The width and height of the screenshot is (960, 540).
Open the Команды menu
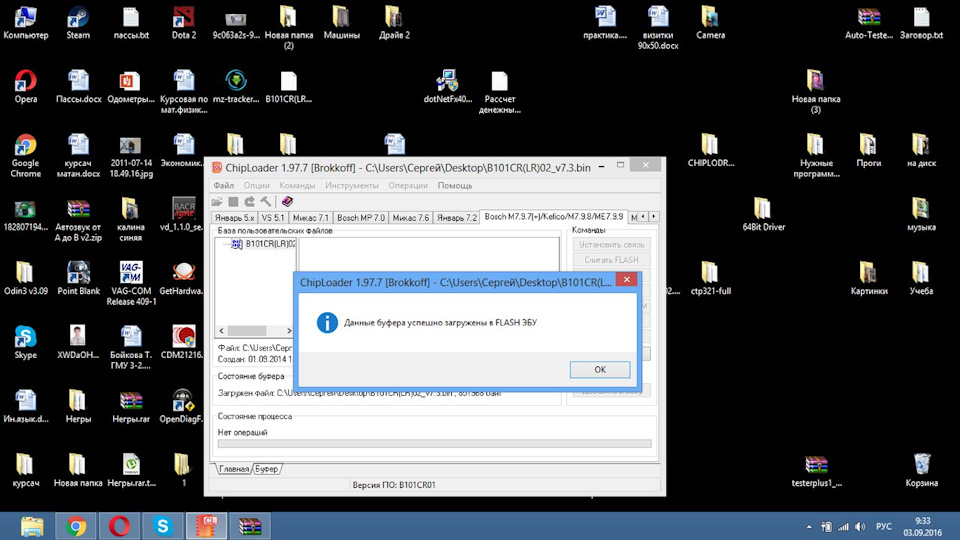pyautogui.click(x=297, y=186)
